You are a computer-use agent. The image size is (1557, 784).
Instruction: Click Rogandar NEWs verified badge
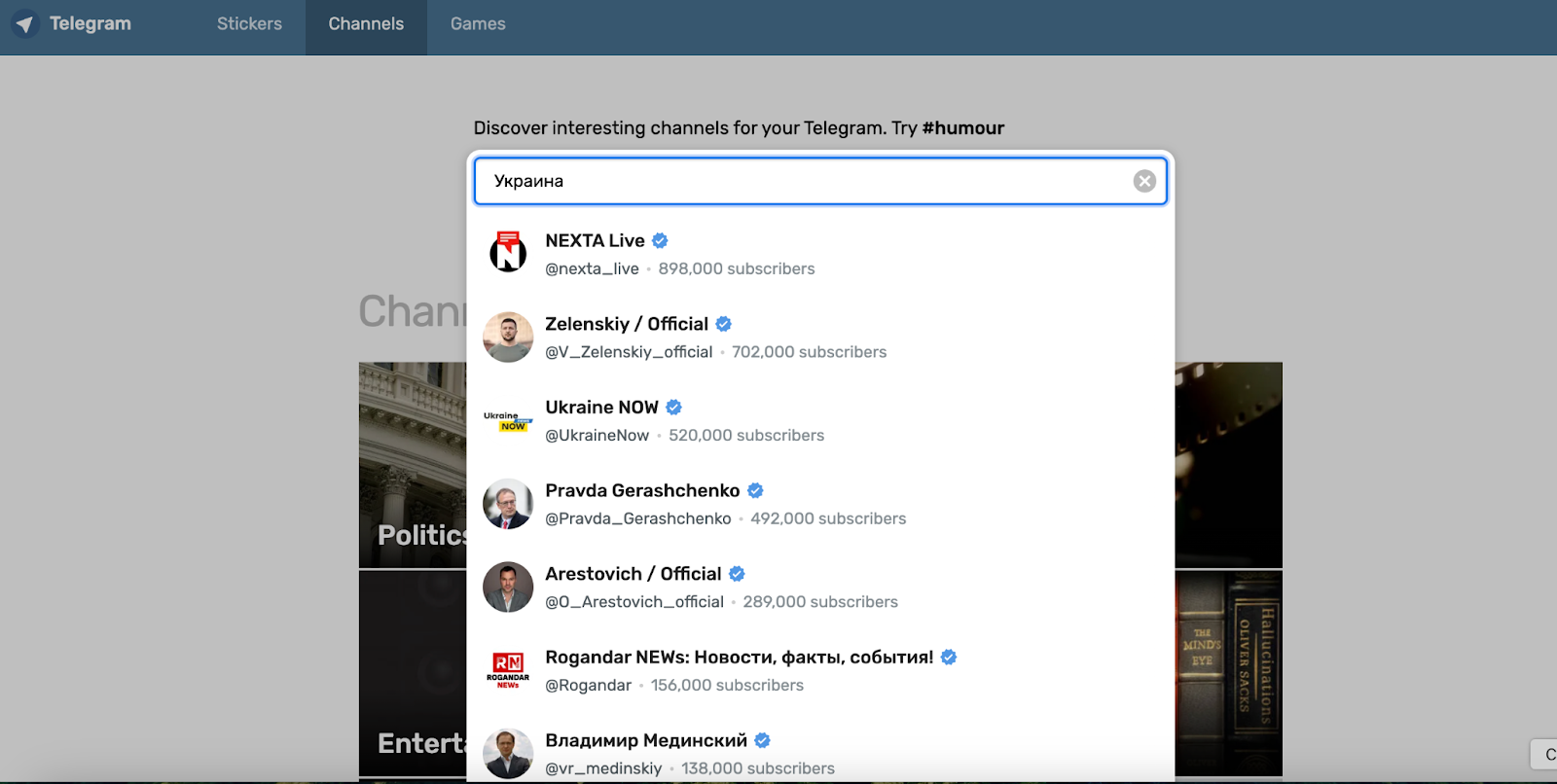pyautogui.click(x=949, y=658)
